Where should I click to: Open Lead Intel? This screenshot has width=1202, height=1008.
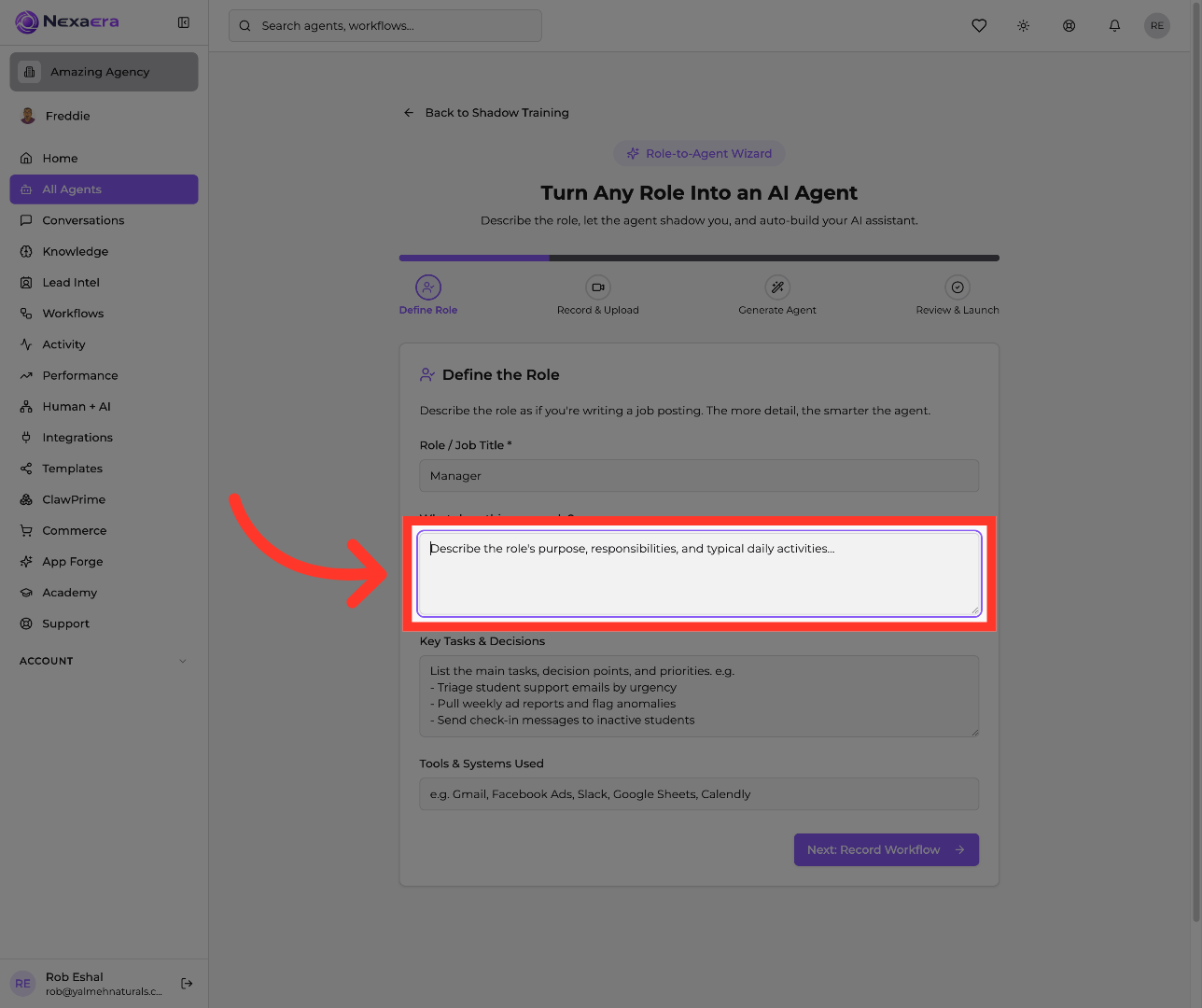(x=104, y=283)
